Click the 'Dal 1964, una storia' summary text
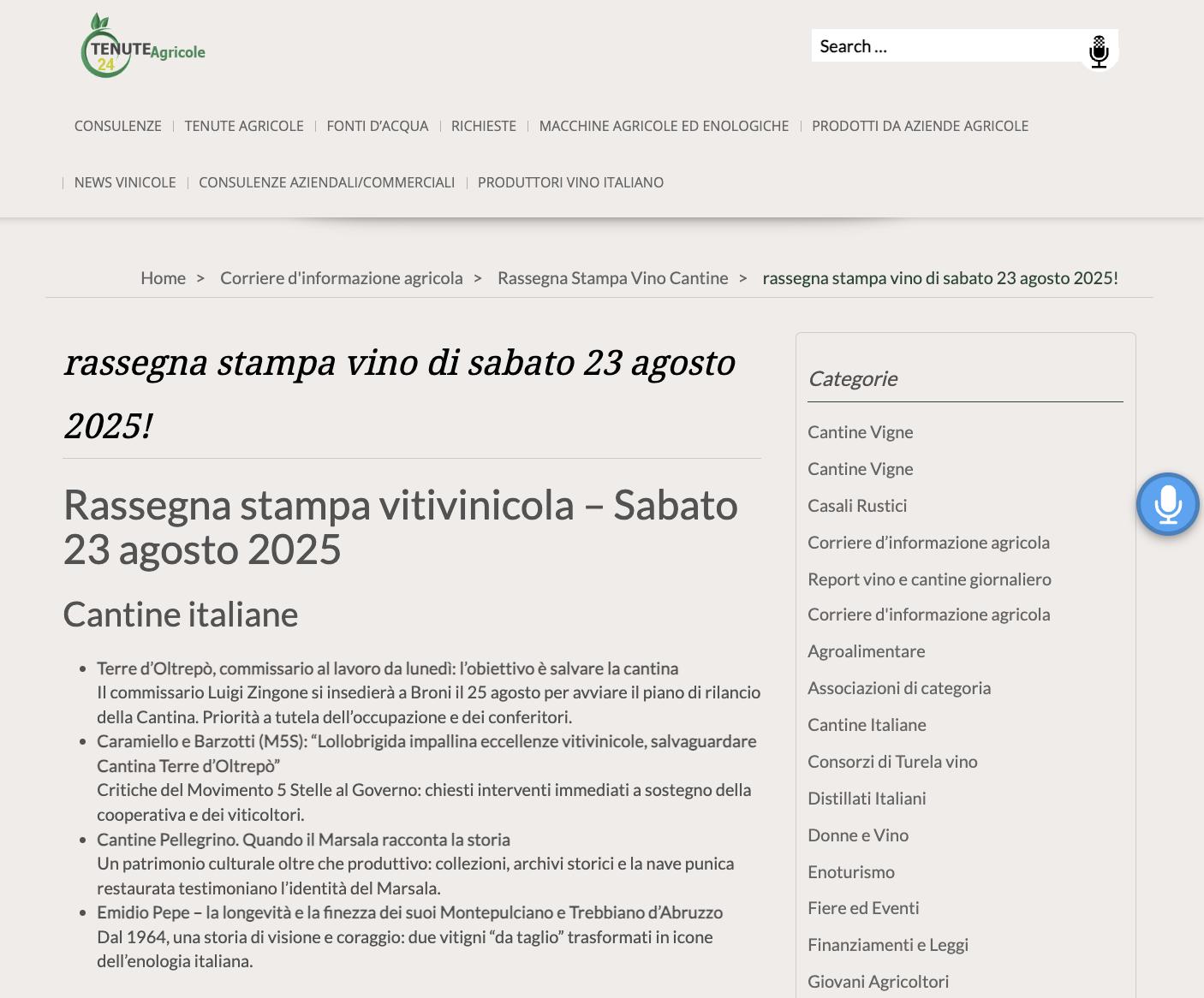Image resolution: width=1204 pixels, height=998 pixels. [405, 949]
